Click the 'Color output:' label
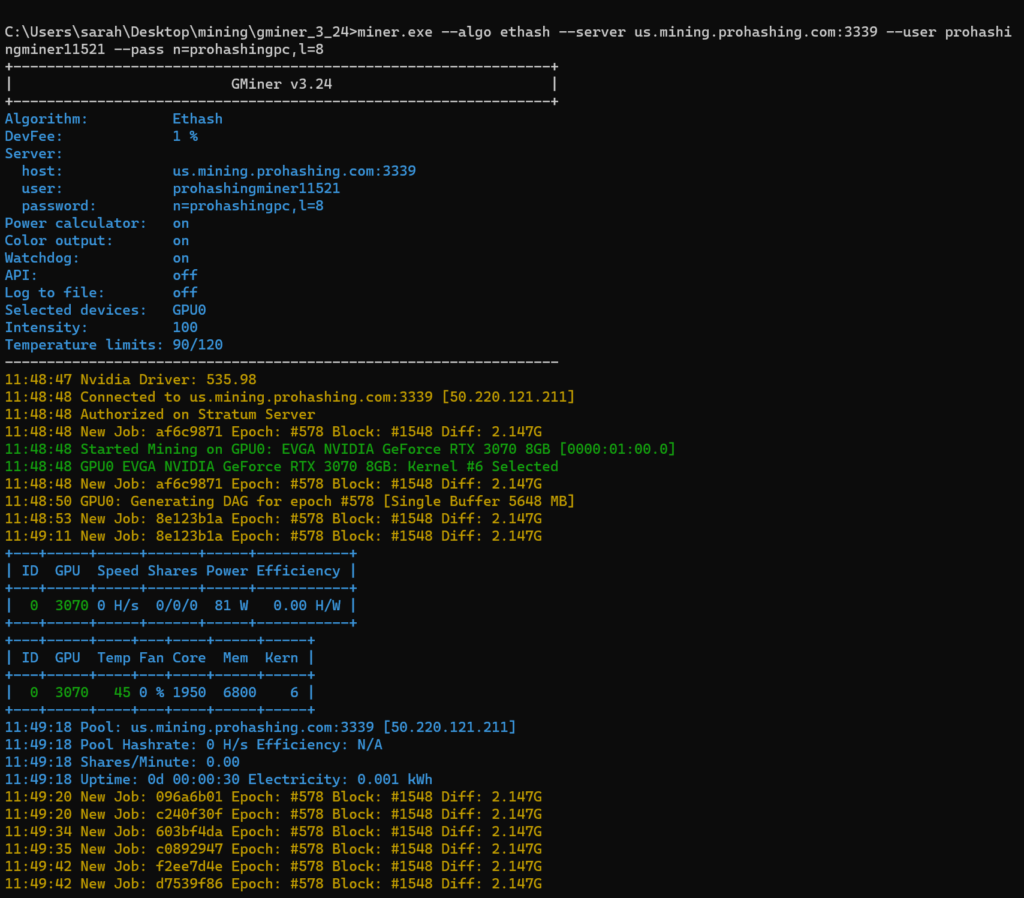 click(x=59, y=240)
